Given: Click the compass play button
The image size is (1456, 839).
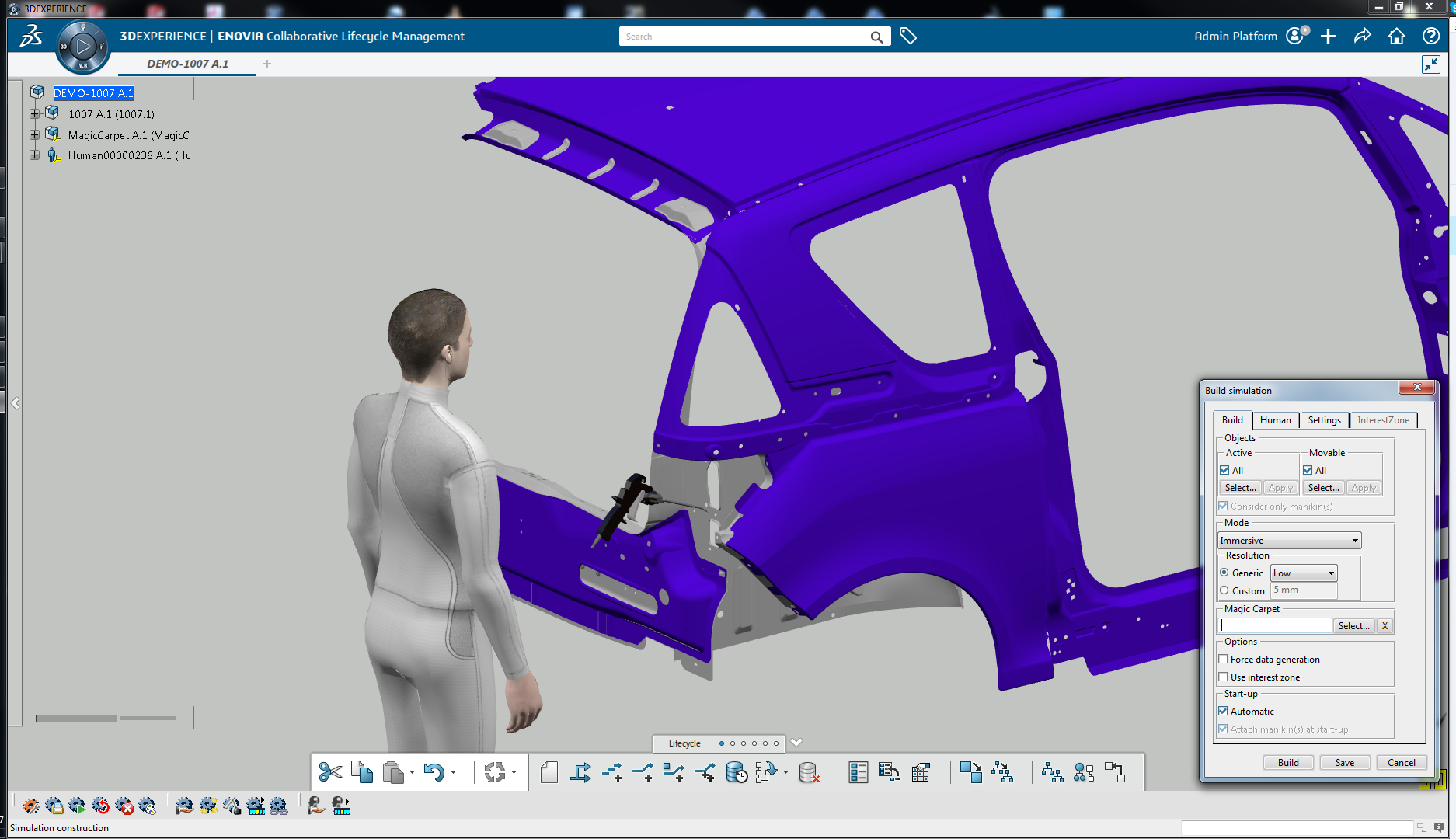Looking at the screenshot, I should [x=83, y=47].
